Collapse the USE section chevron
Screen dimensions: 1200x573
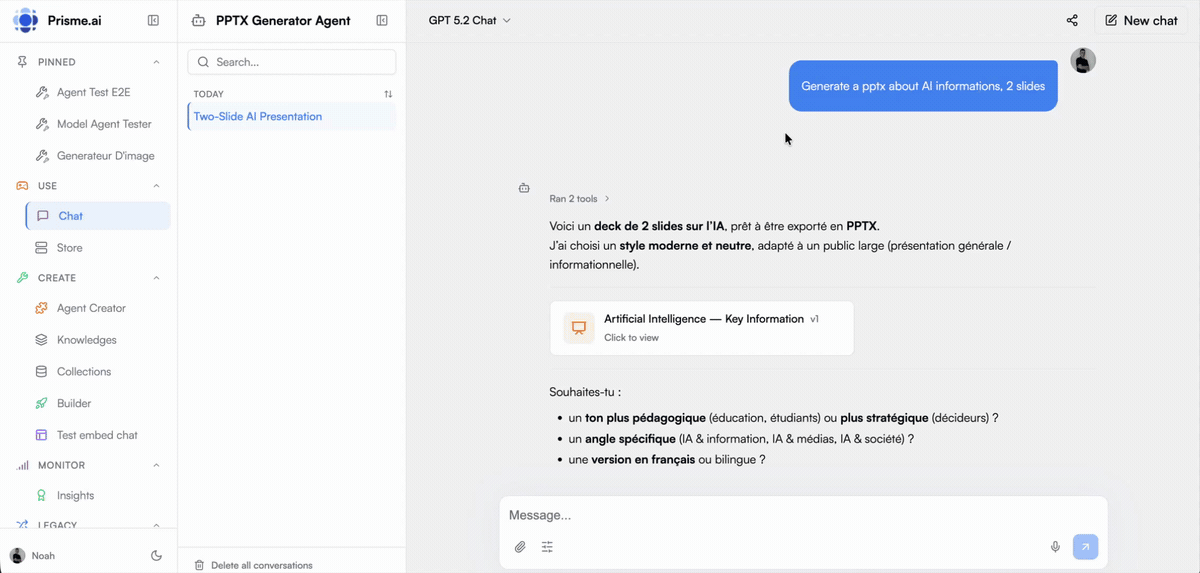coord(156,186)
